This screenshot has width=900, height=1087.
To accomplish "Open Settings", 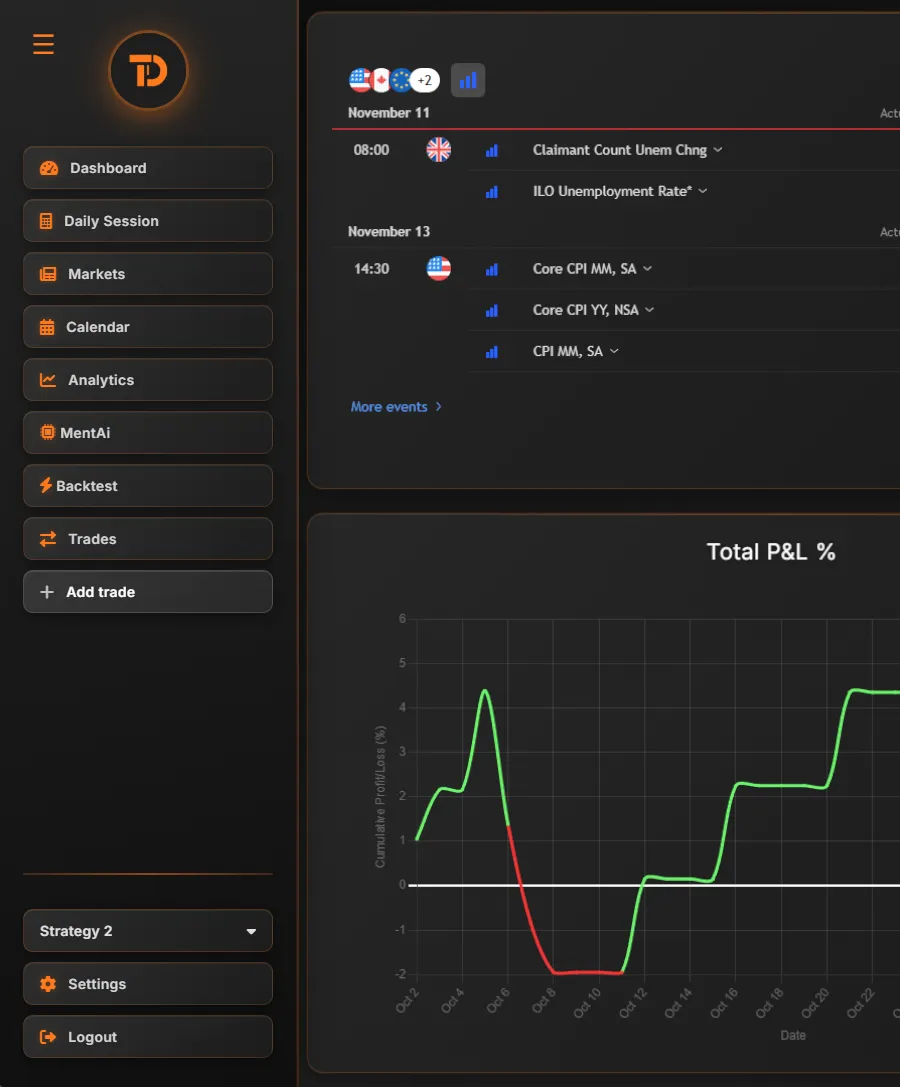I will [148, 984].
